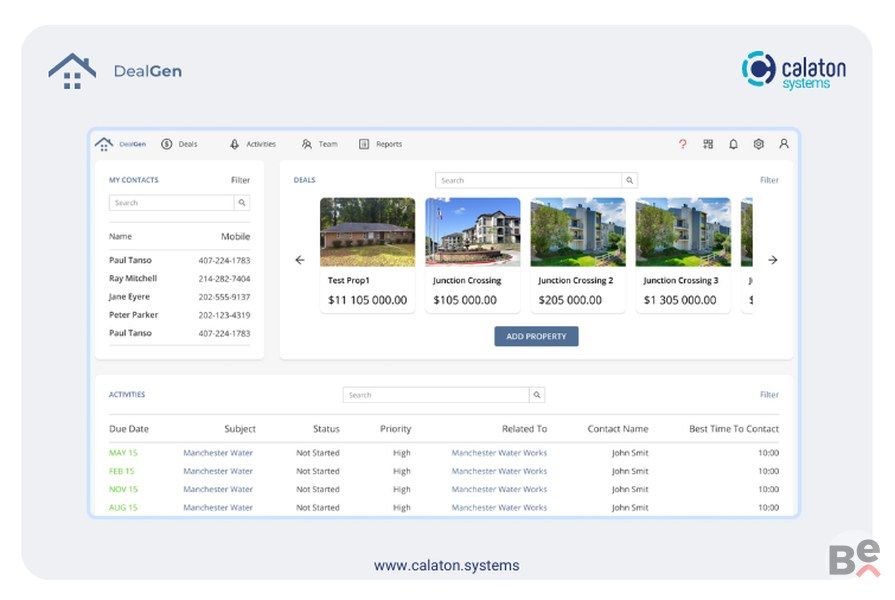Focus the Deals search field
The image size is (895, 600).
tap(528, 180)
